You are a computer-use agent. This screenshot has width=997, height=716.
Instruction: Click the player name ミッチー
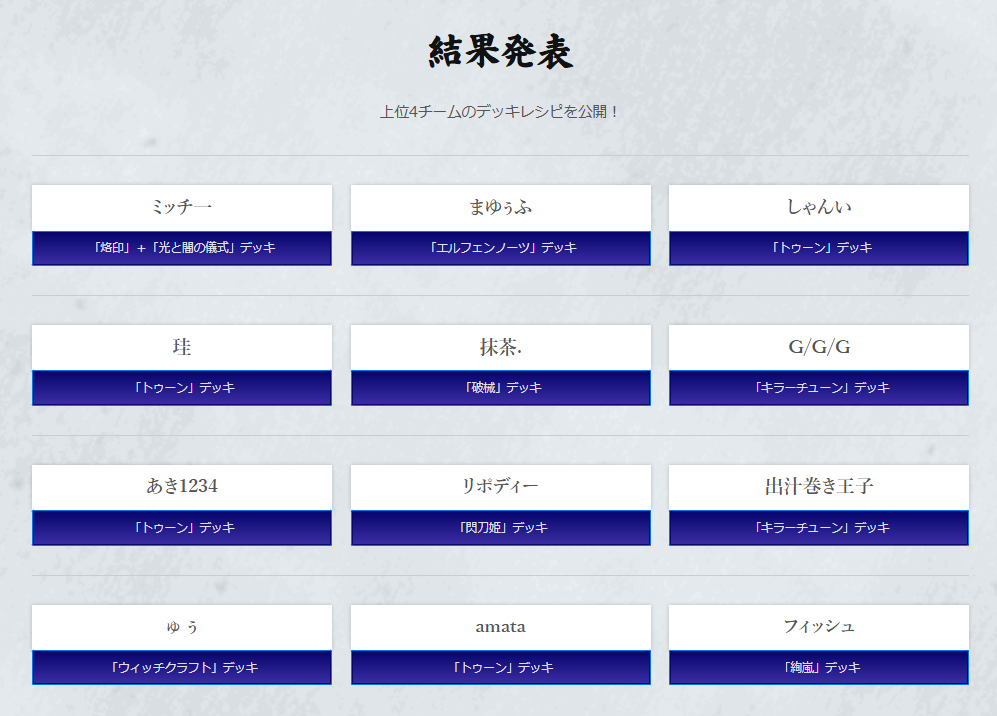[182, 207]
